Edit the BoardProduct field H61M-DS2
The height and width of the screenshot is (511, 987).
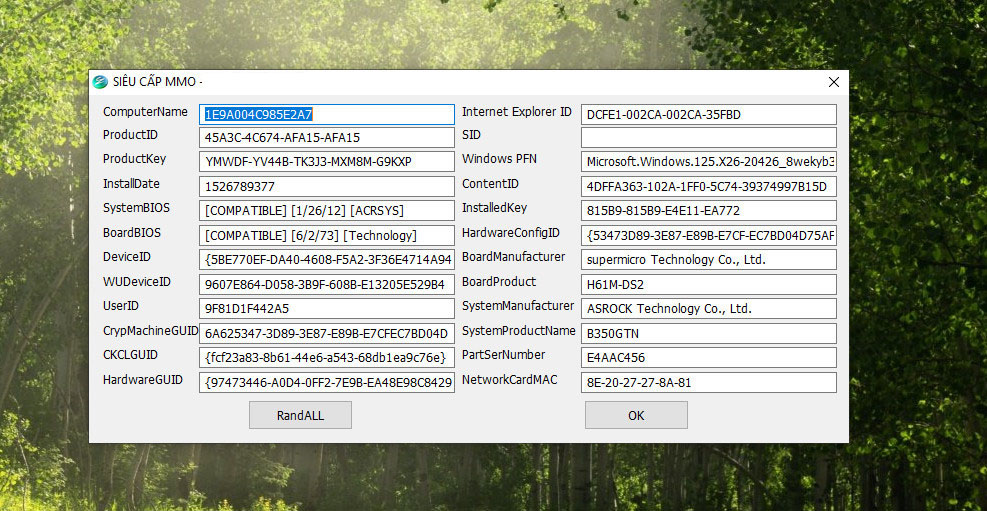click(x=709, y=284)
